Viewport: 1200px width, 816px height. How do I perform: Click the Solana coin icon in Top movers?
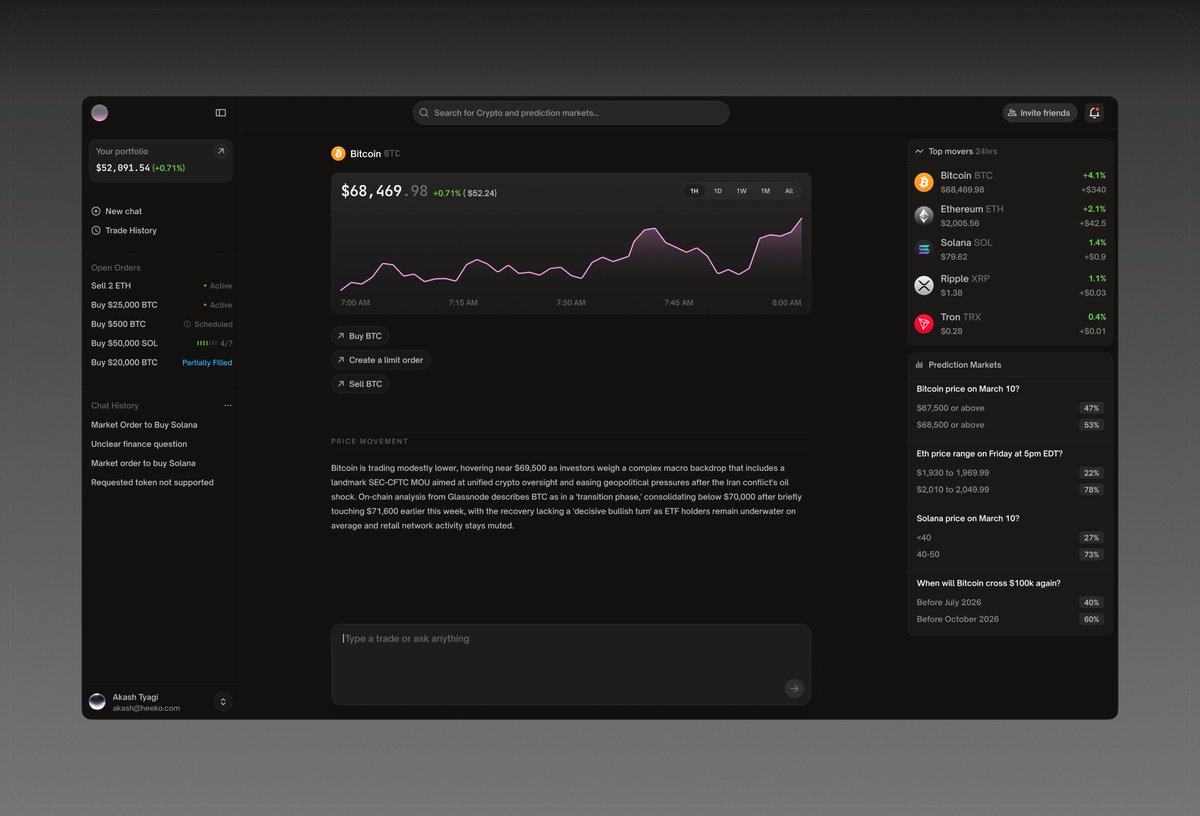tap(924, 249)
